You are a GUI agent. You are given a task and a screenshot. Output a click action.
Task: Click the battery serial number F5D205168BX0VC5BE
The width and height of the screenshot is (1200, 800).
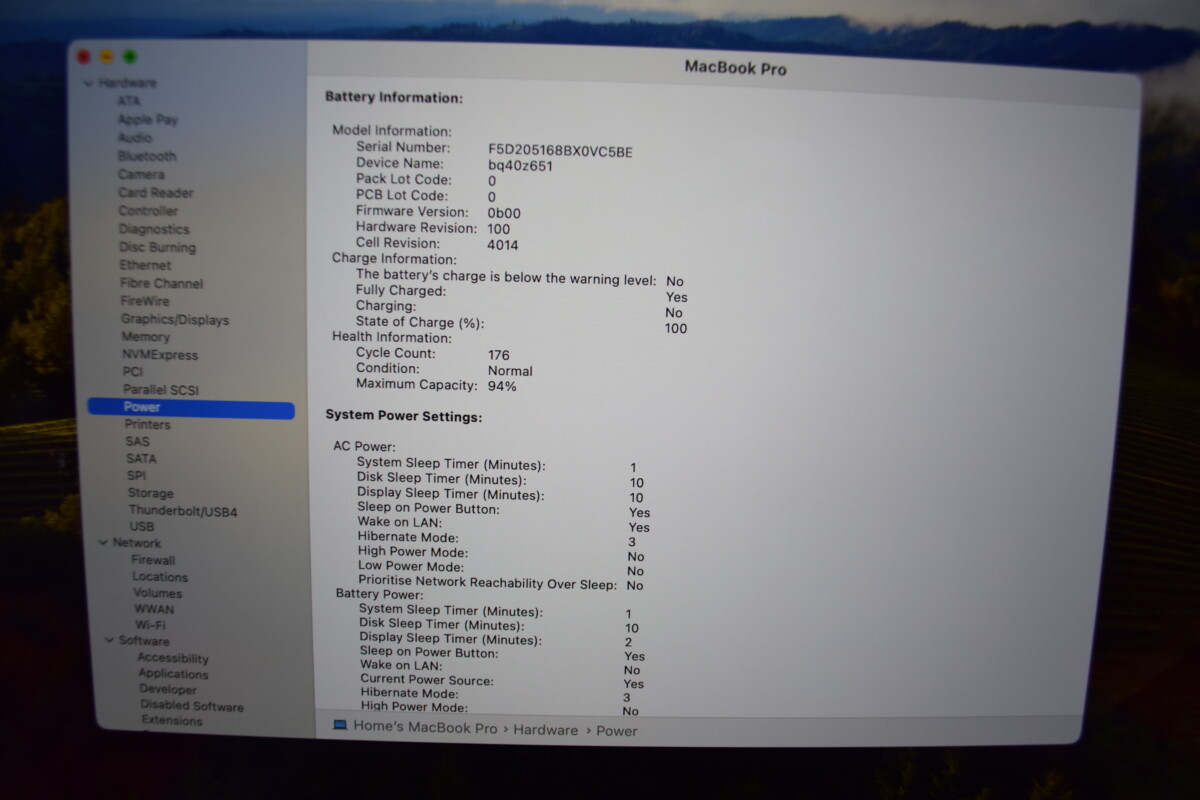click(x=560, y=151)
